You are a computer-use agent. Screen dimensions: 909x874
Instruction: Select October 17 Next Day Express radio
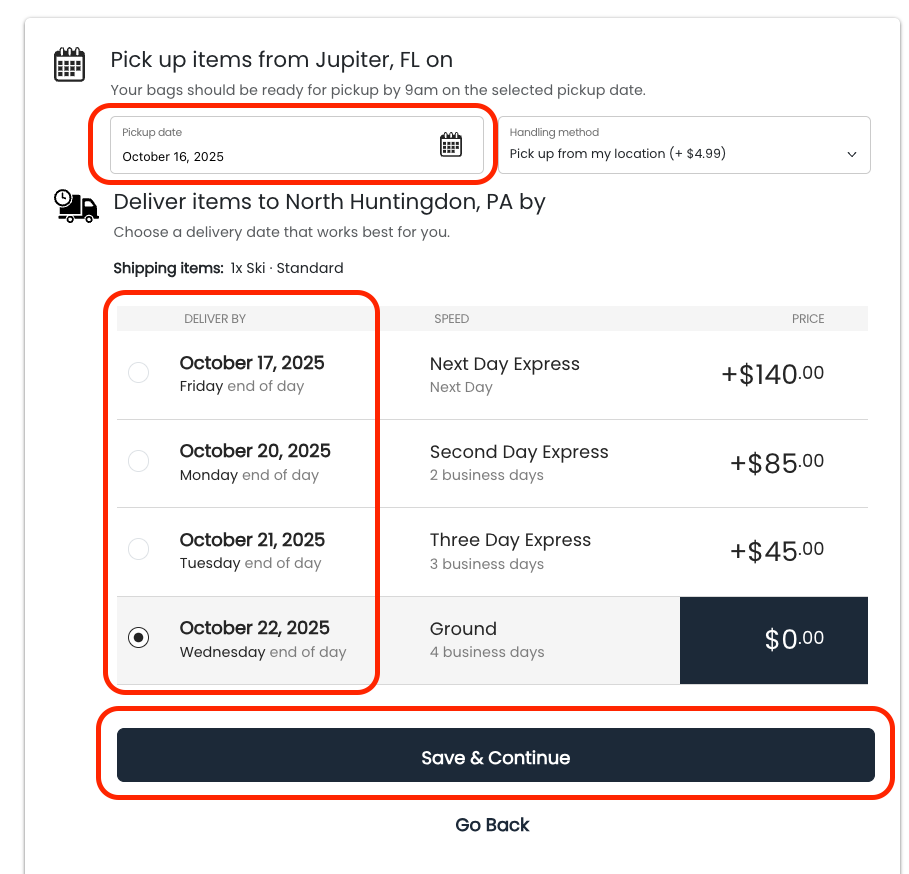coord(139,373)
